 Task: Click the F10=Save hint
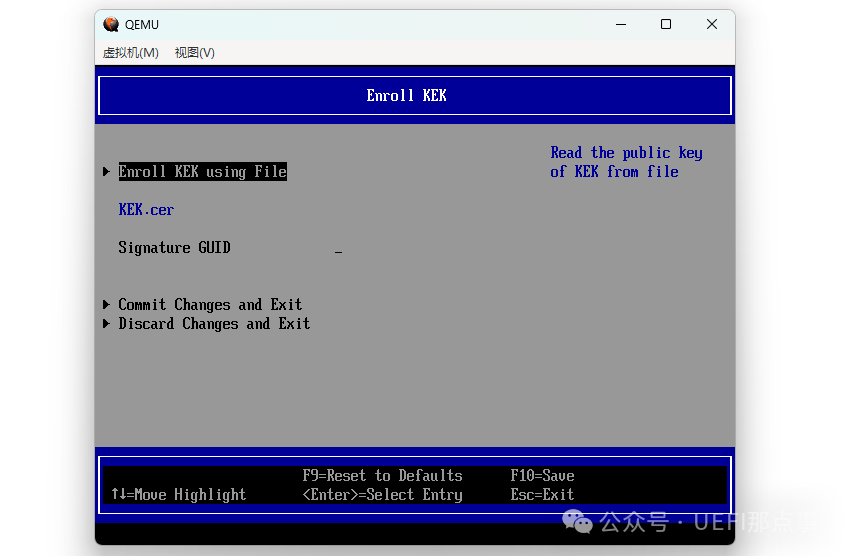[x=542, y=476]
